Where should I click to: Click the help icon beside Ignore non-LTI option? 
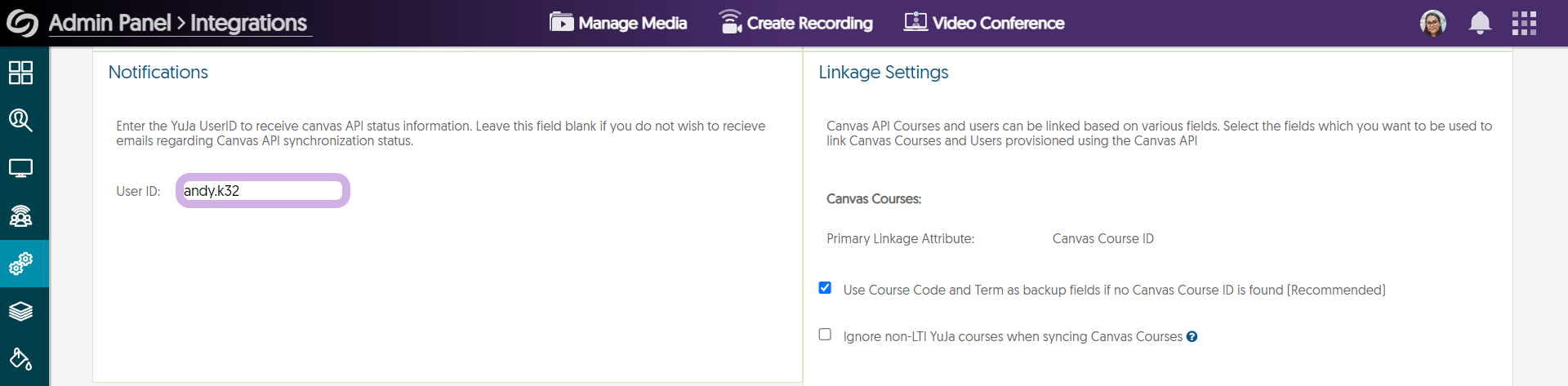click(1192, 337)
